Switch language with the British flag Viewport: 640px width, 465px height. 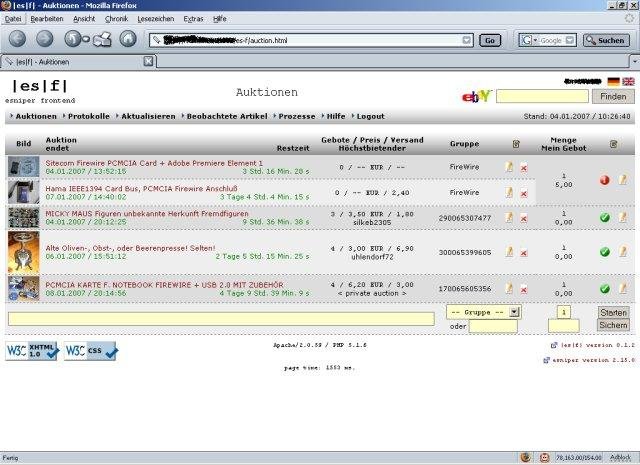628,82
